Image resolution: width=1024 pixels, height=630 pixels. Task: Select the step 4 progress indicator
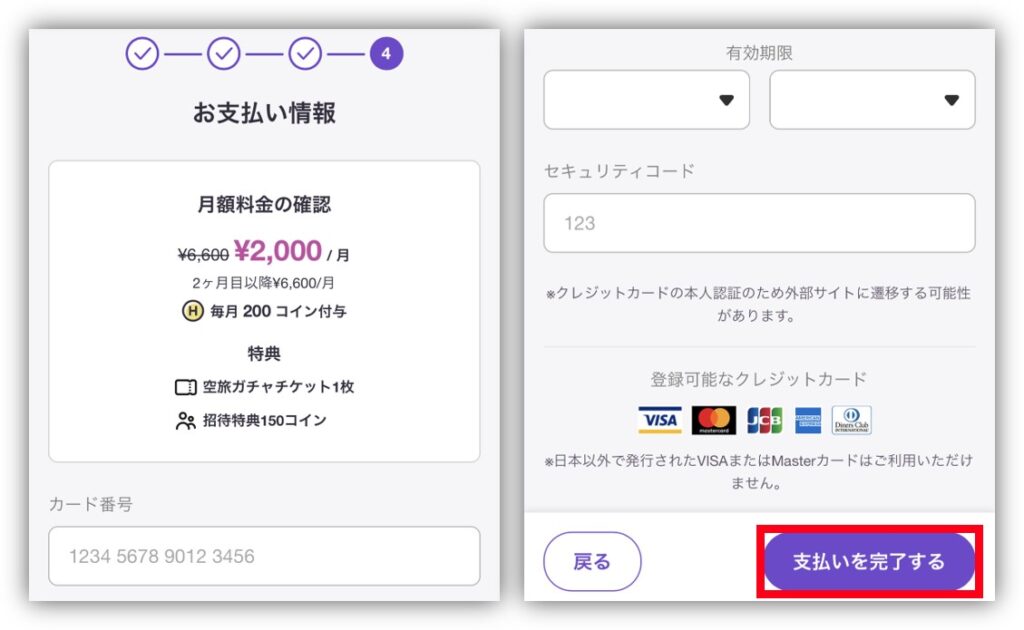pos(387,54)
